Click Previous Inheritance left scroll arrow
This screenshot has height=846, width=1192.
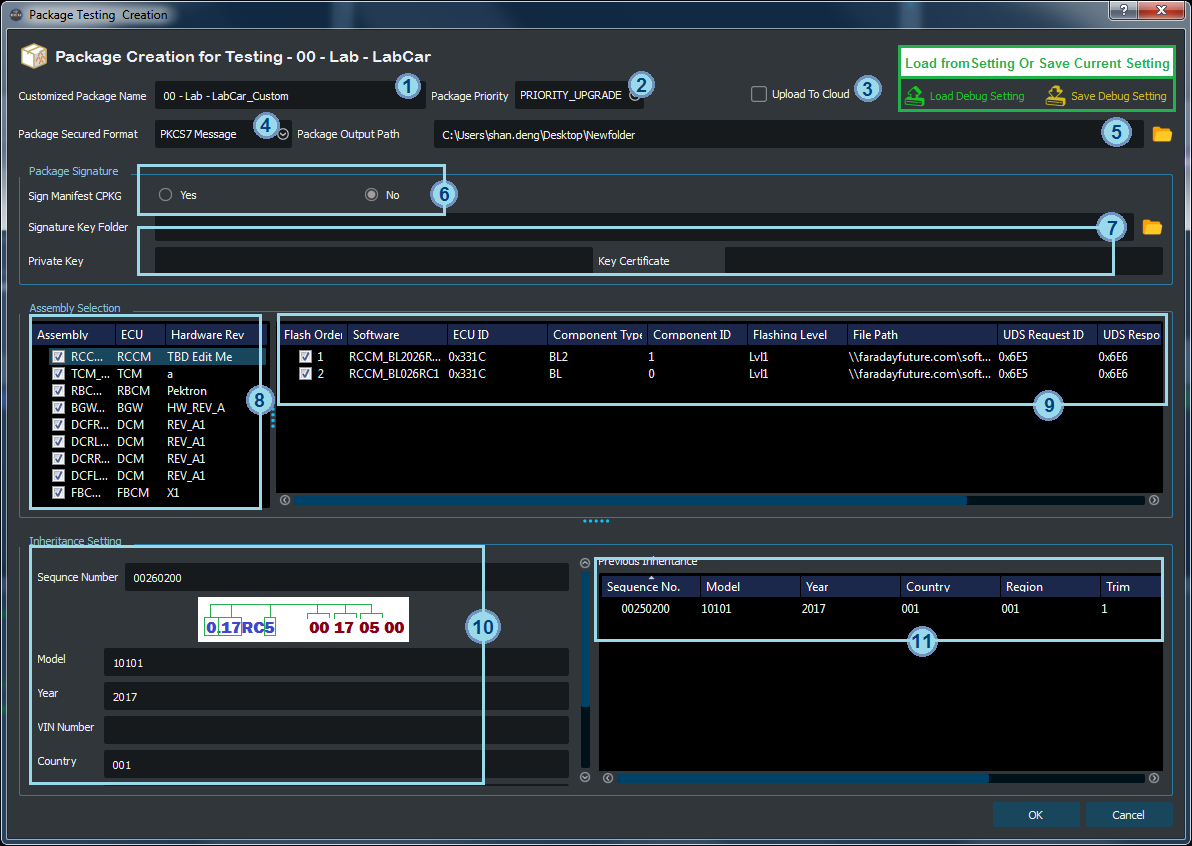pyautogui.click(x=608, y=778)
